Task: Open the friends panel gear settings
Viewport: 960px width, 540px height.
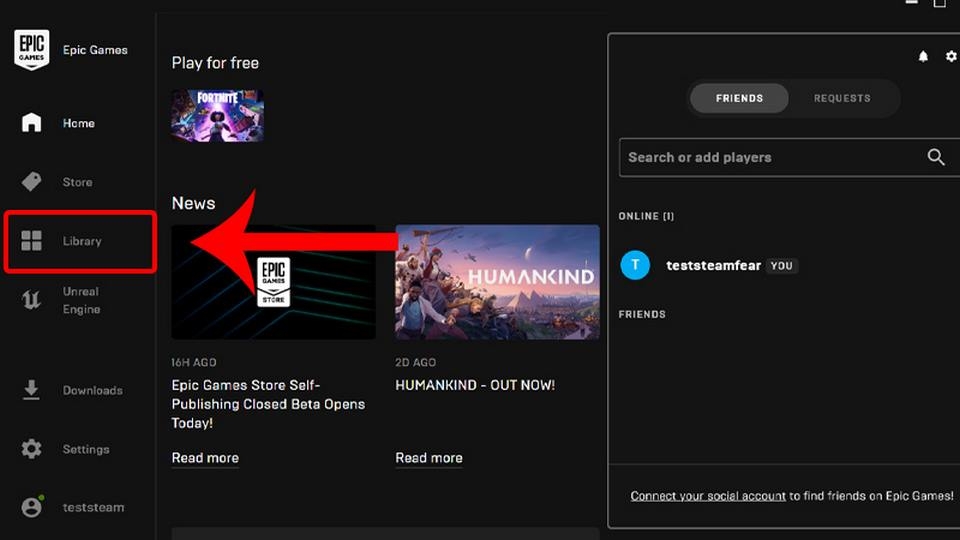Action: pos(951,56)
